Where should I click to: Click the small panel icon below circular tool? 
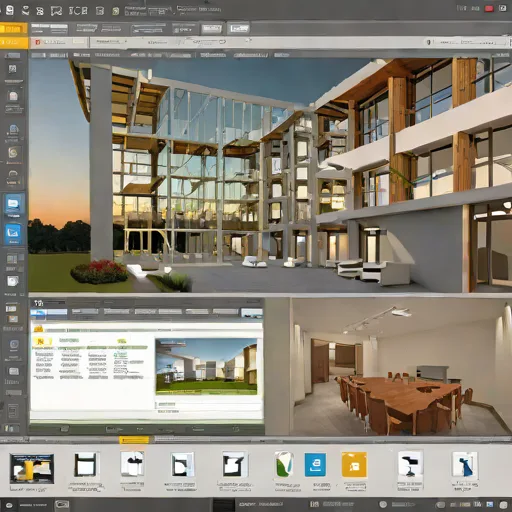[x=13, y=371]
